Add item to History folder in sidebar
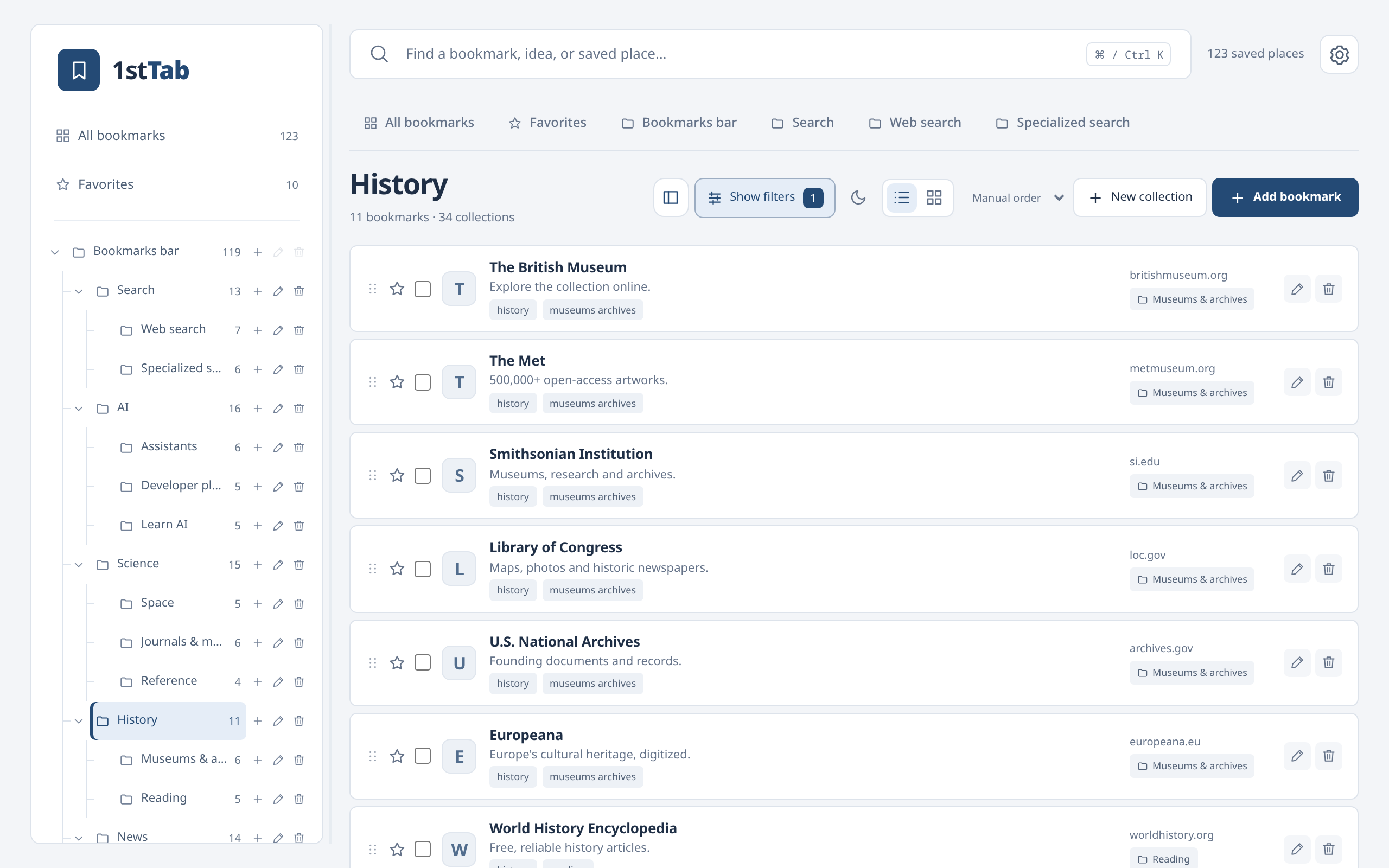Screen dimensions: 1389x868 pos(258,721)
